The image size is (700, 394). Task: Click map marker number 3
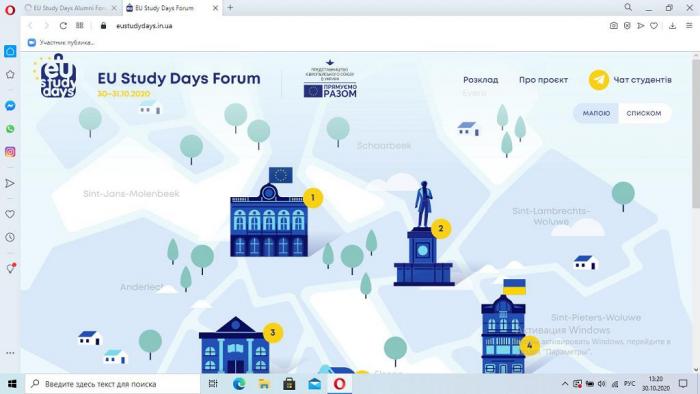273,333
